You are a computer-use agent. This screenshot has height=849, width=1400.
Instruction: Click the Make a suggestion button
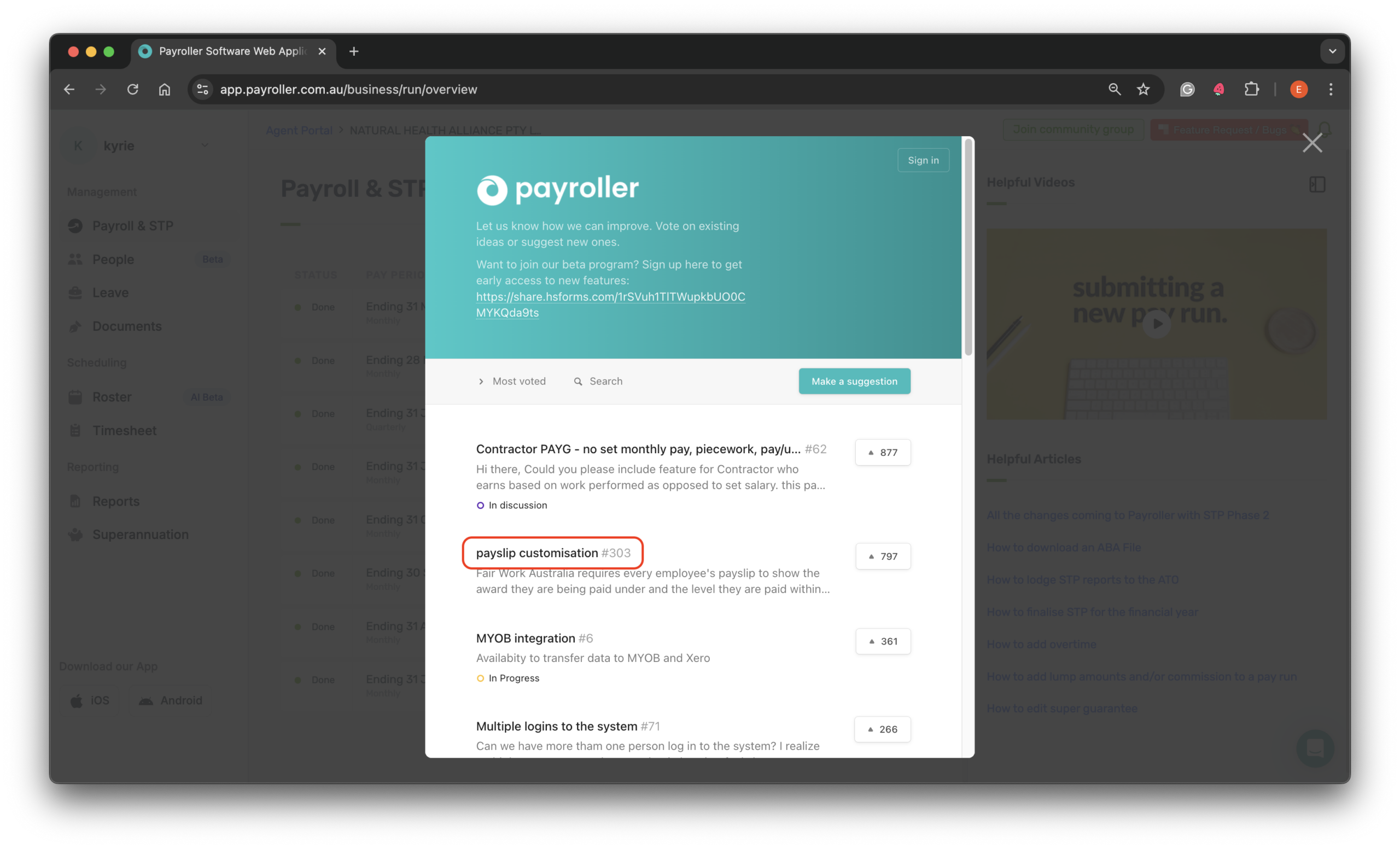(x=854, y=381)
